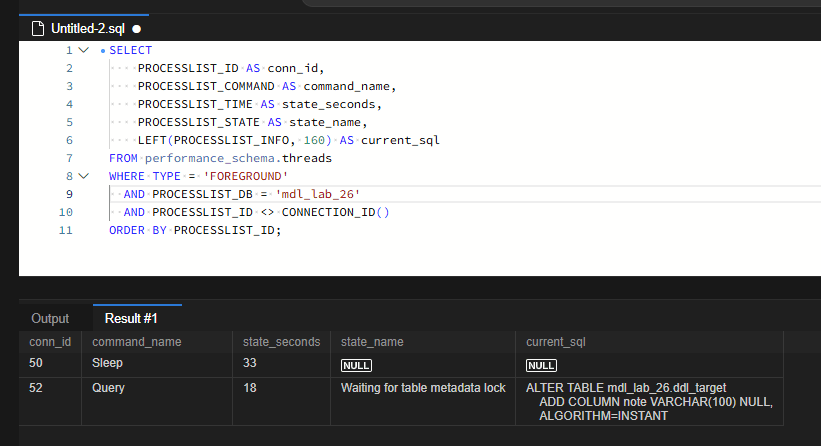Viewport: 821px width, 446px height.
Task: Collapse the WHERE block at line 8
Action: click(83, 176)
